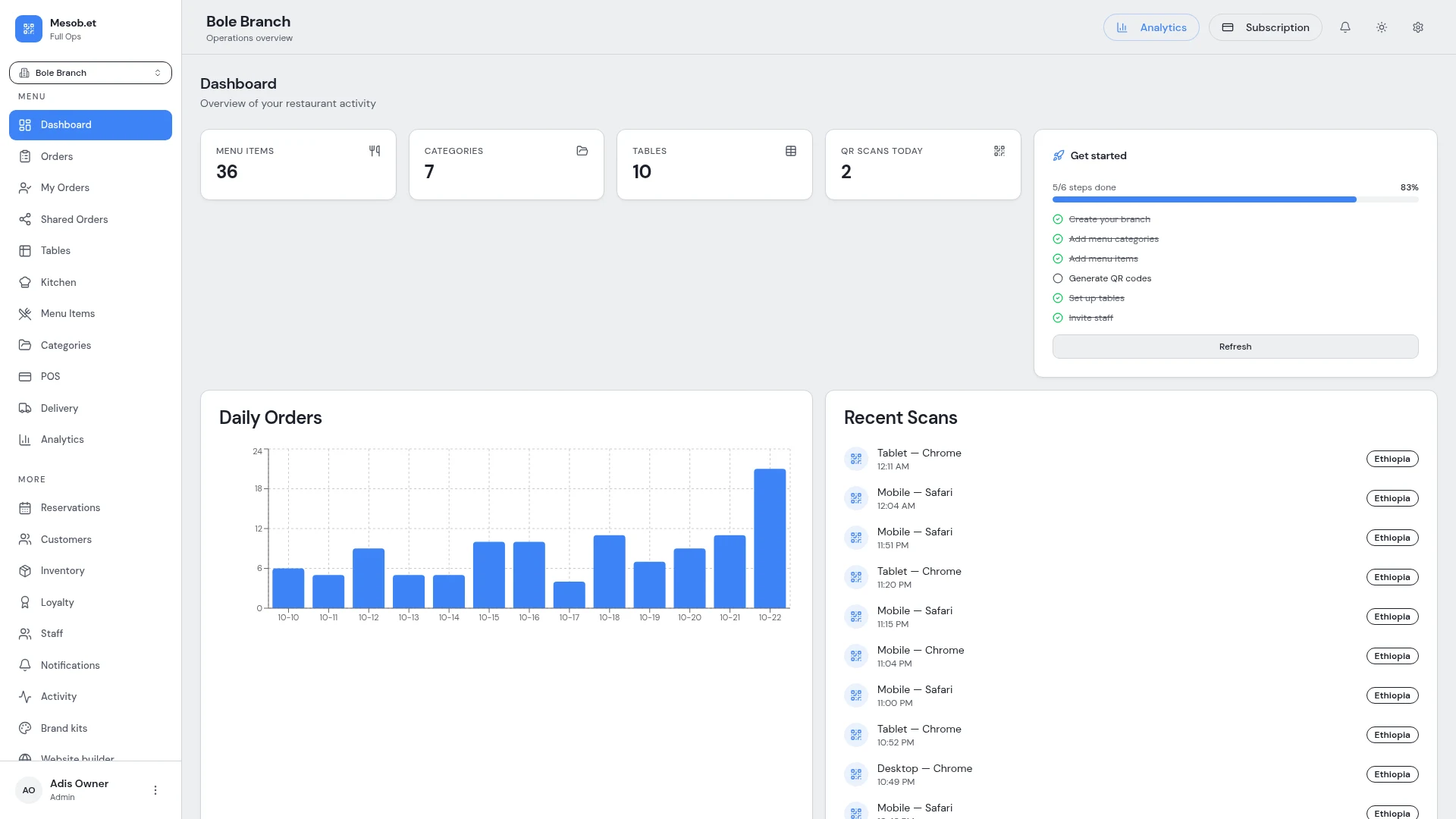This screenshot has width=1456, height=819.
Task: Open settings gear icon in the header
Action: coord(1417,27)
